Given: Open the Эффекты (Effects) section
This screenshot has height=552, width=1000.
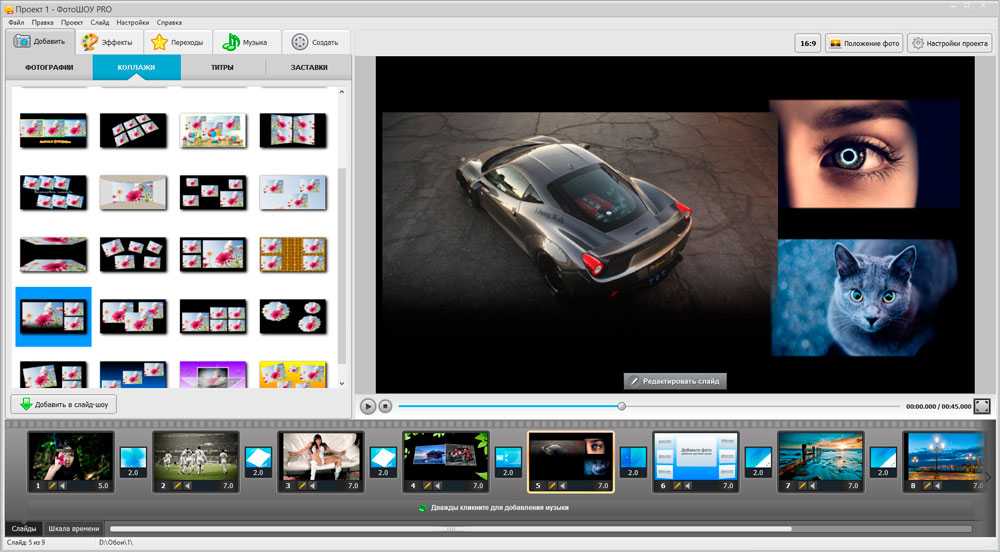Looking at the screenshot, I should click(x=107, y=42).
